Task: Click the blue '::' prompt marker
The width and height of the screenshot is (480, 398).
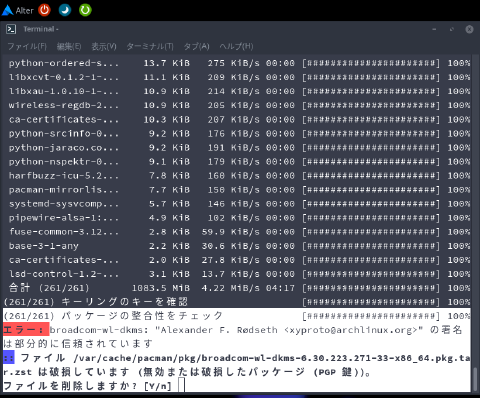Action: click(x=9, y=358)
